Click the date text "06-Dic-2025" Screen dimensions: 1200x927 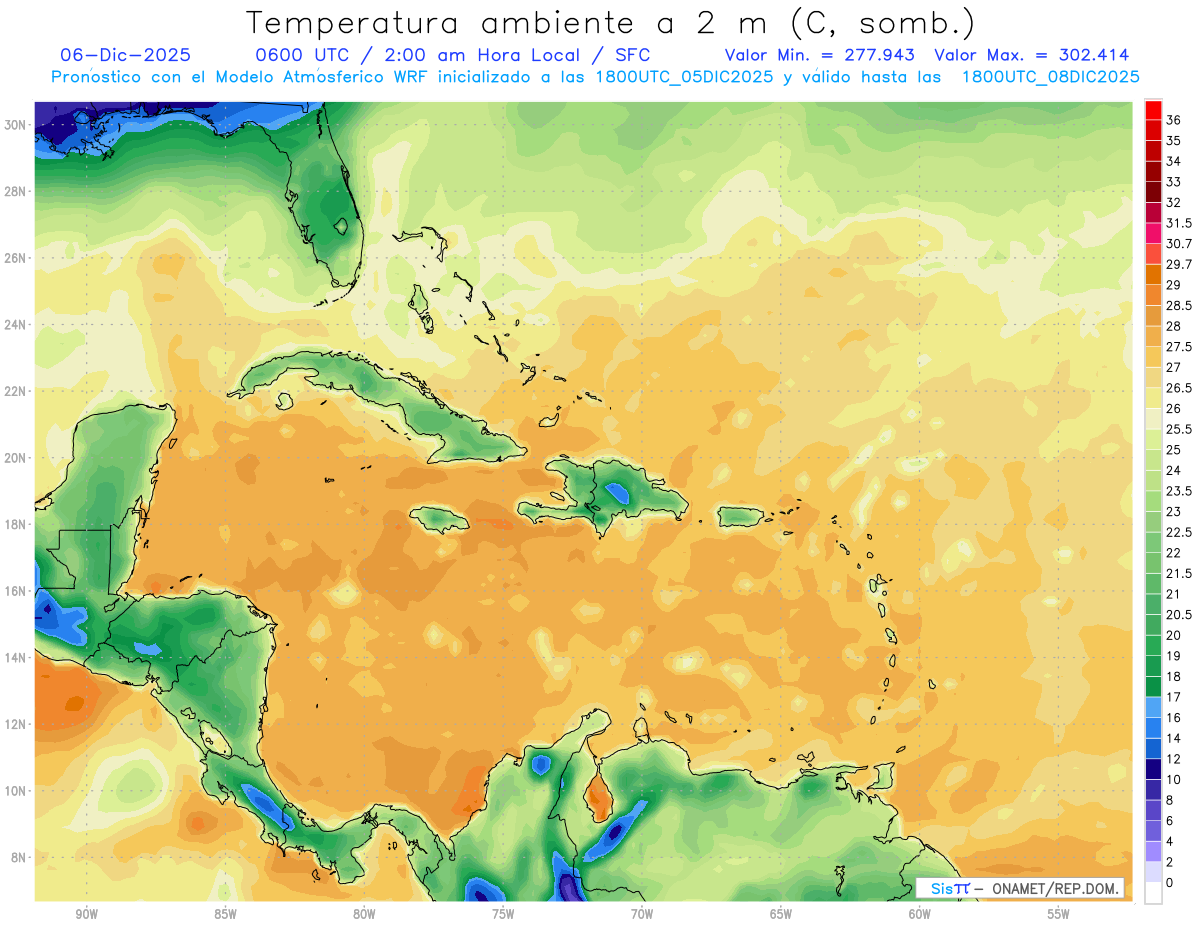point(125,55)
